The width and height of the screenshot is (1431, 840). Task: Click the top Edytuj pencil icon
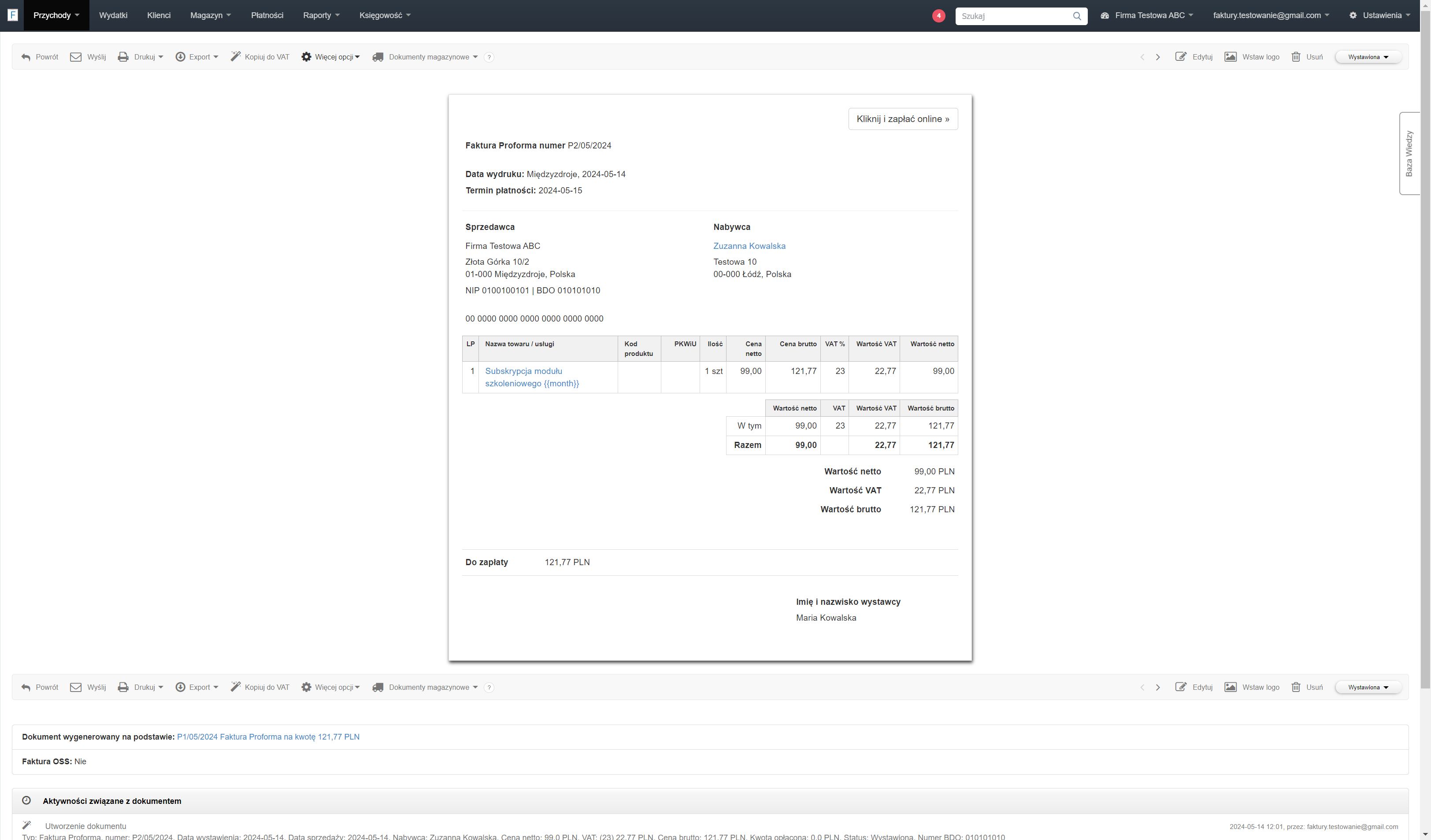pos(1181,57)
